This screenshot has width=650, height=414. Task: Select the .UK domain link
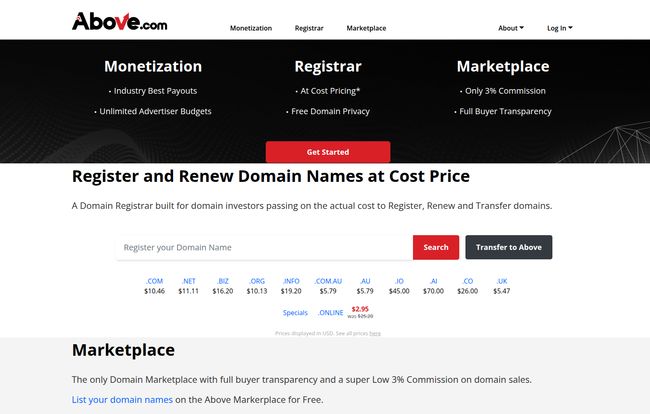502,281
